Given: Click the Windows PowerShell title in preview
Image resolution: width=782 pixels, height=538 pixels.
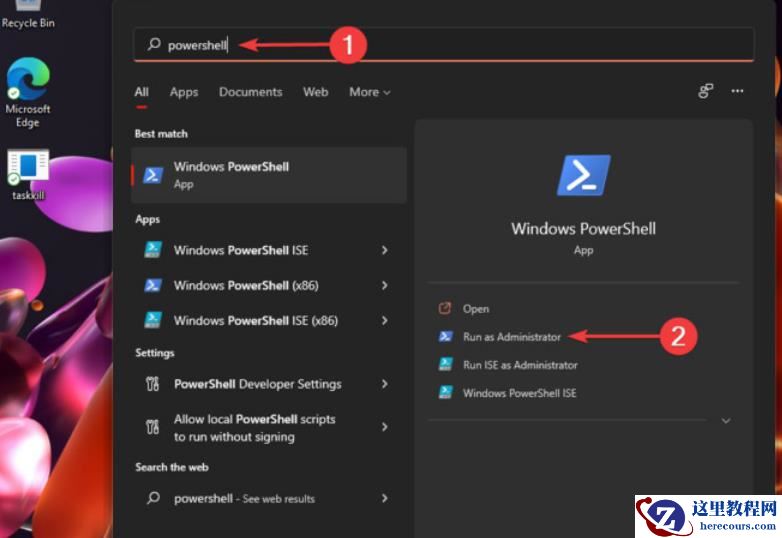Looking at the screenshot, I should point(584,229).
